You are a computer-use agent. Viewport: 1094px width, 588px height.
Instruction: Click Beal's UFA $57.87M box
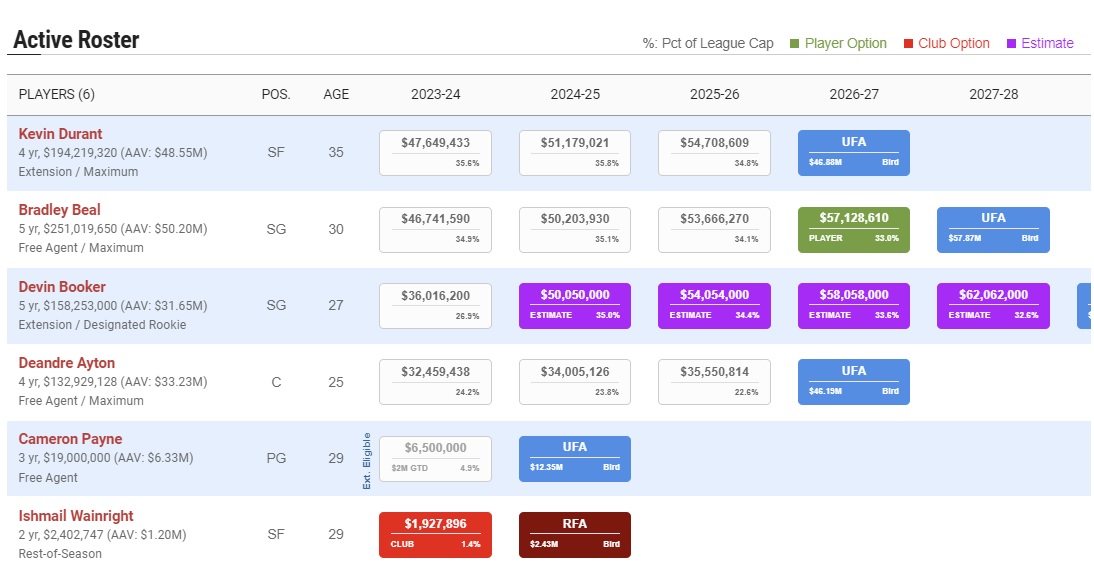[x=994, y=229]
